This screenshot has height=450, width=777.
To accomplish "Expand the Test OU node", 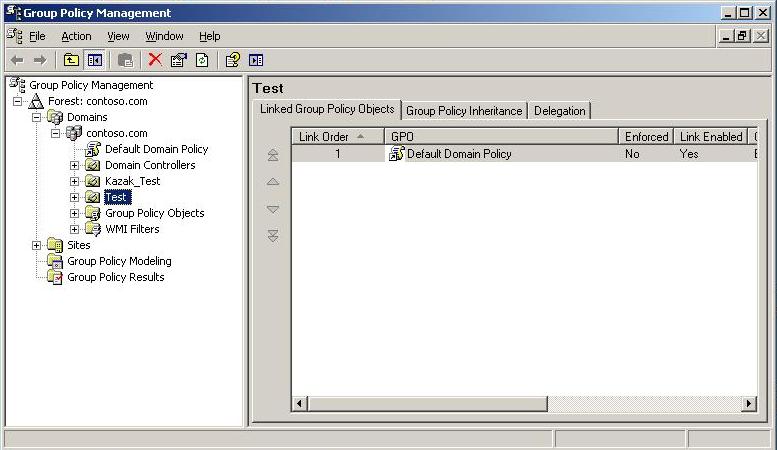I will coord(74,197).
